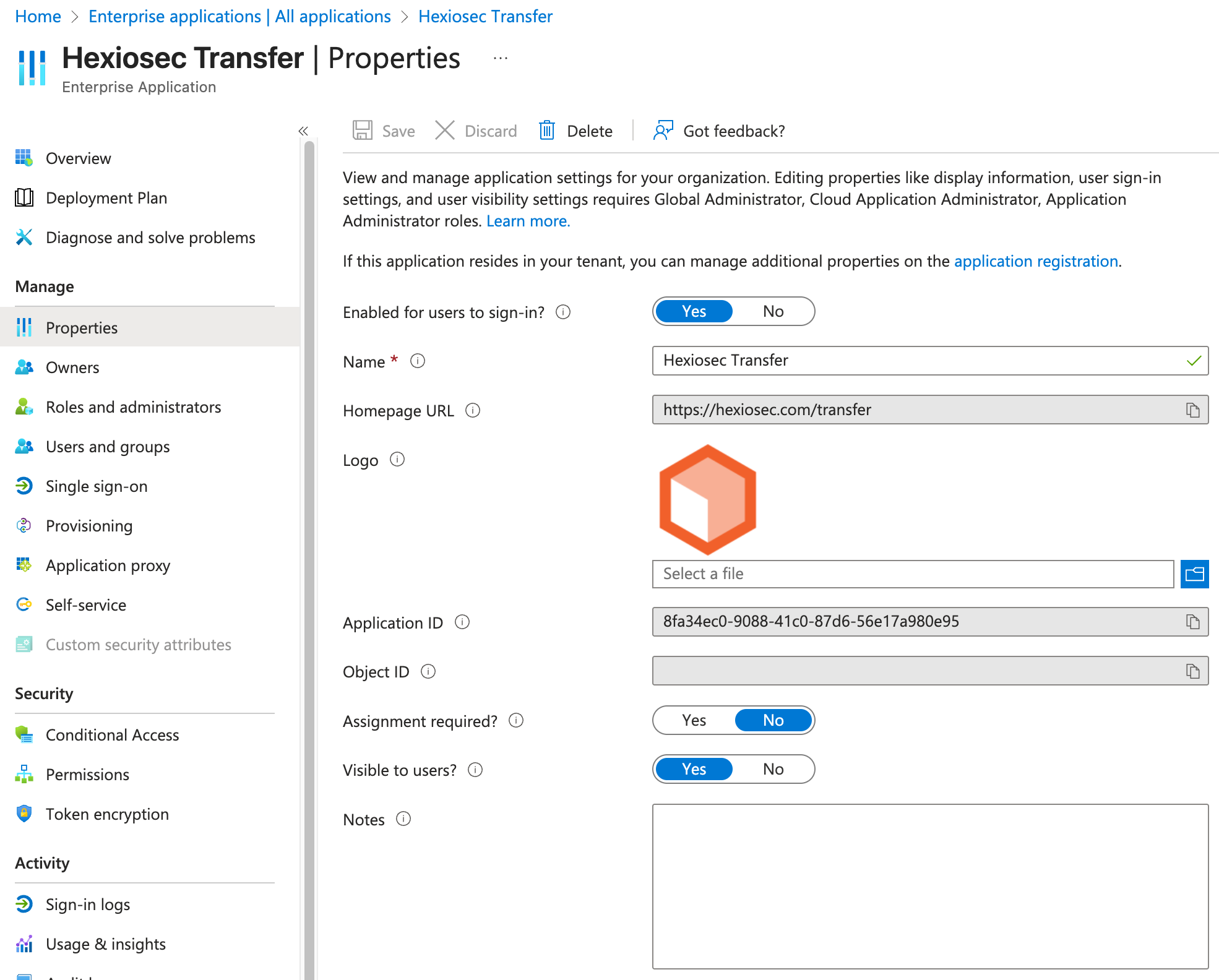The image size is (1219, 980).
Task: Show info tooltip for Assignment required
Action: pos(516,721)
